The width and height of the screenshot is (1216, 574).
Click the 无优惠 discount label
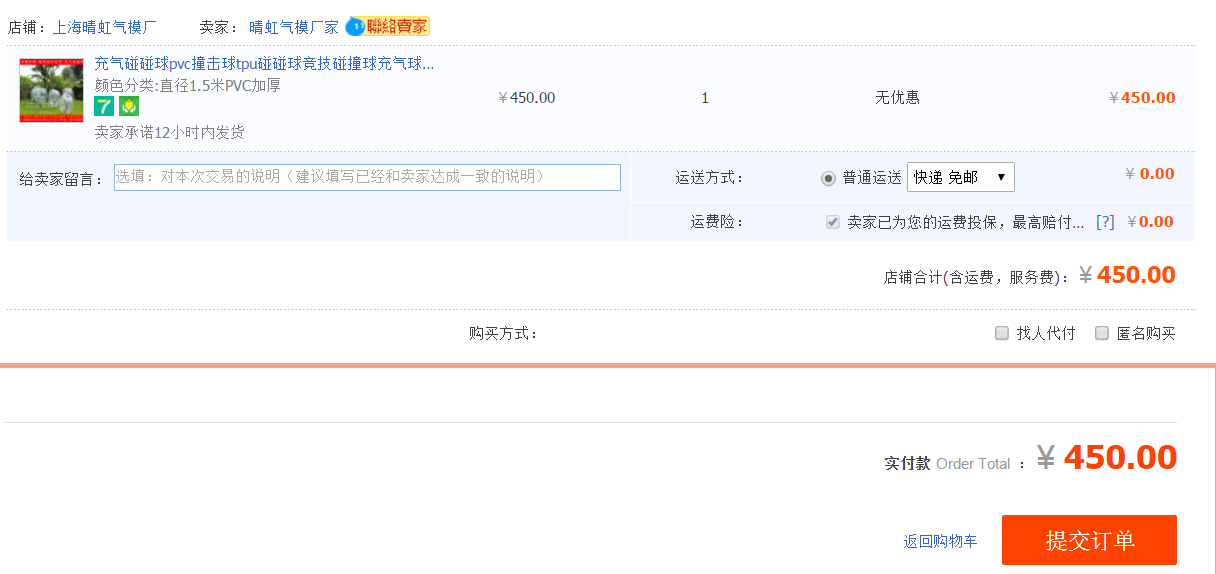897,98
